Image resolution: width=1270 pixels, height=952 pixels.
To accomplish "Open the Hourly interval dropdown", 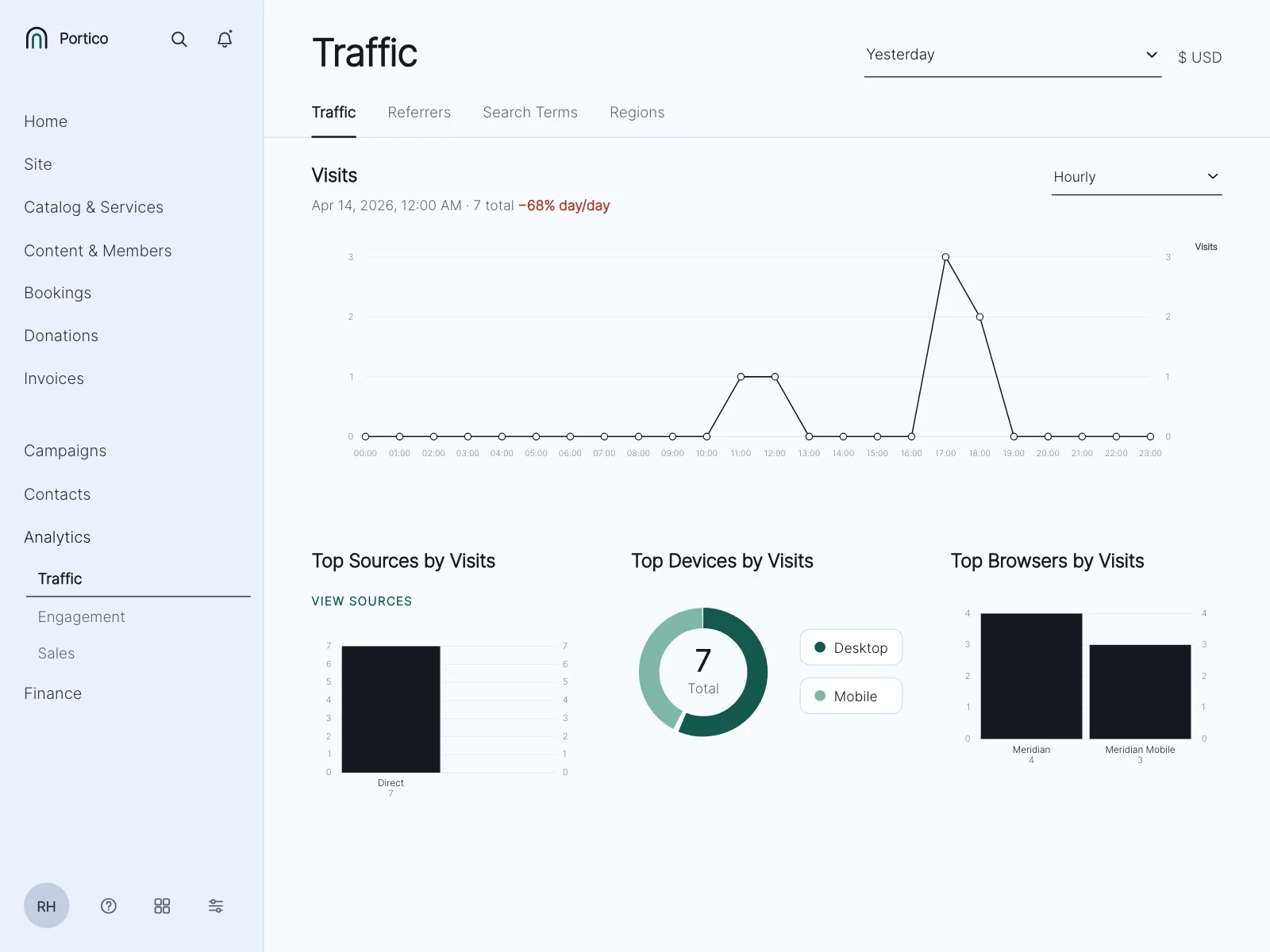I will pyautogui.click(x=1137, y=177).
